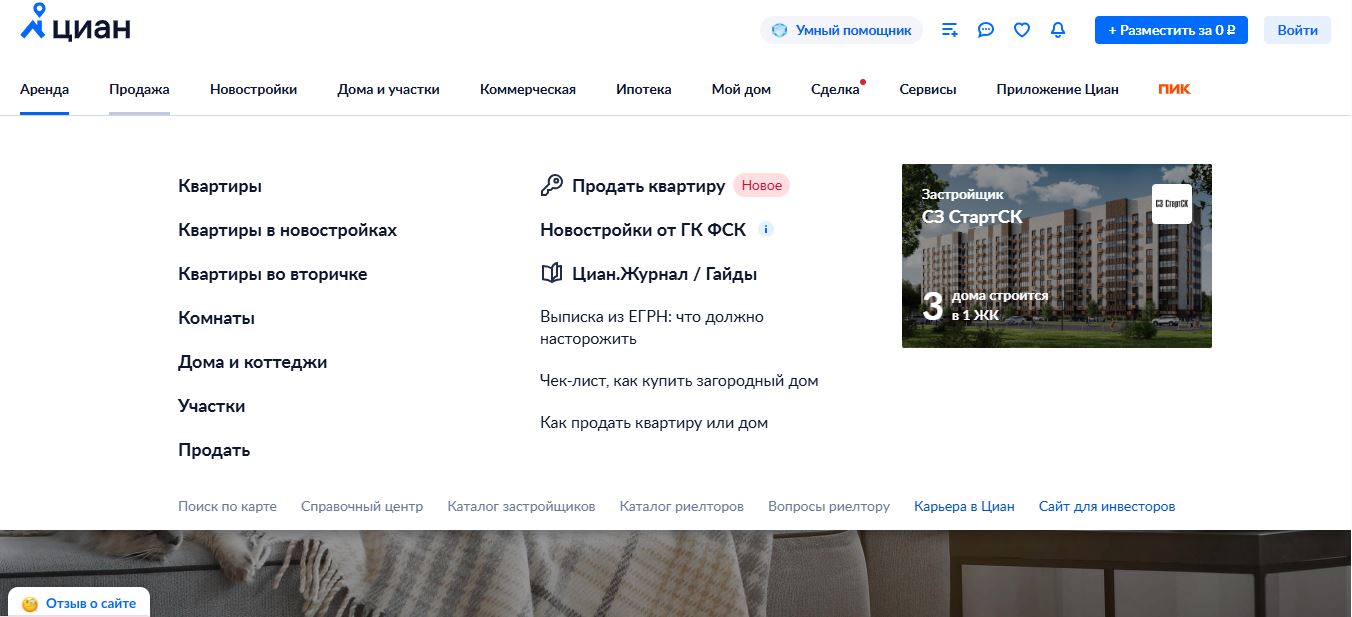
Task: Open the compare list icon
Action: (950, 30)
